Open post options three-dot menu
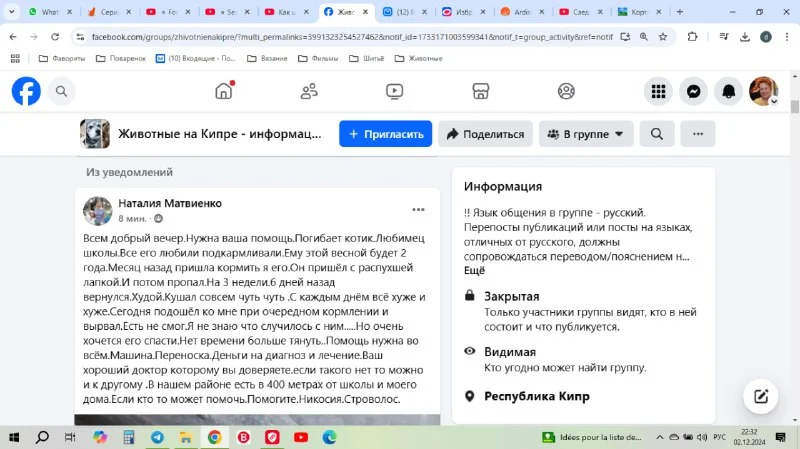The height and width of the screenshot is (449, 800). 419,210
